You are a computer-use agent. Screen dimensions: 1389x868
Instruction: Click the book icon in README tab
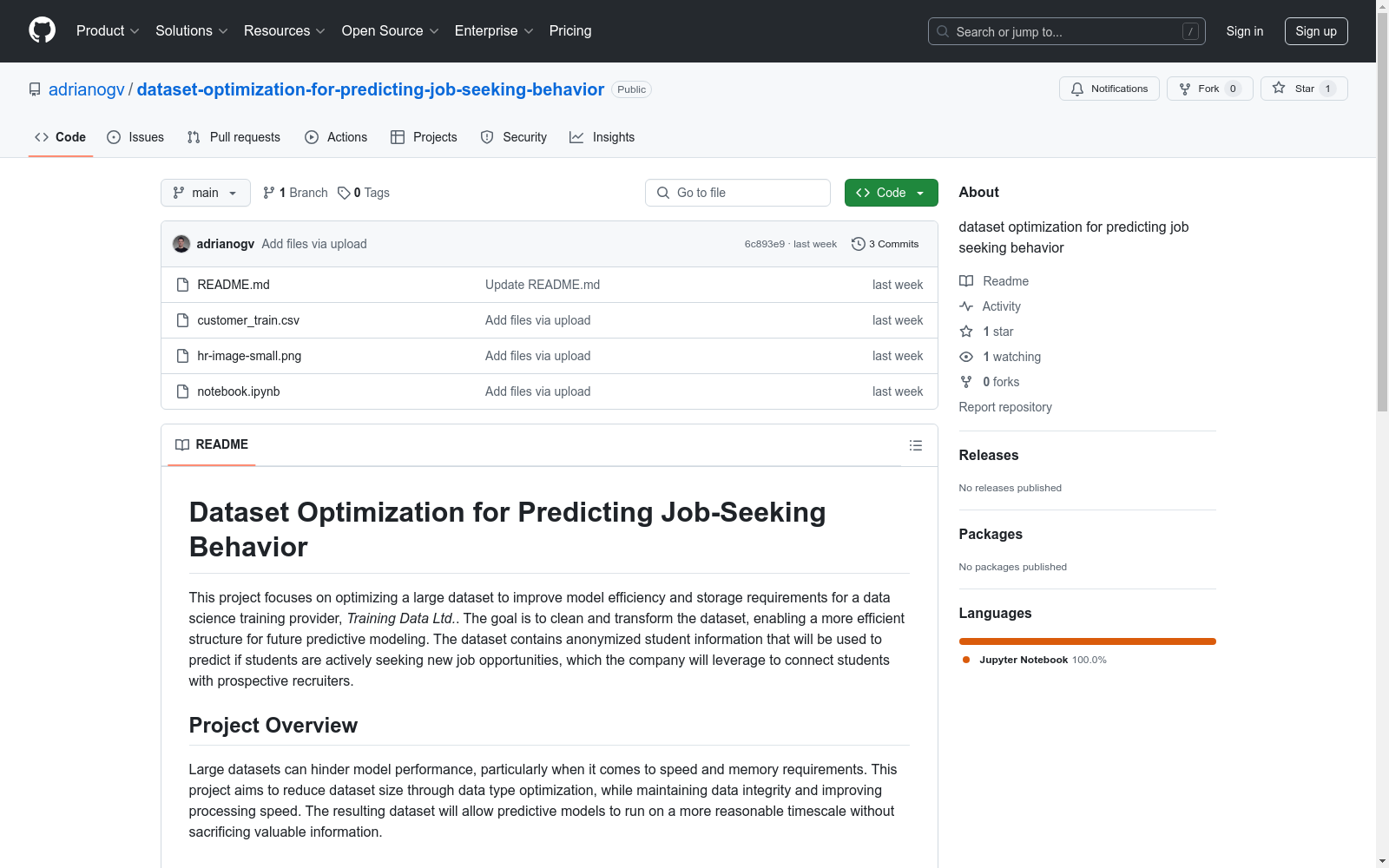pos(182,444)
